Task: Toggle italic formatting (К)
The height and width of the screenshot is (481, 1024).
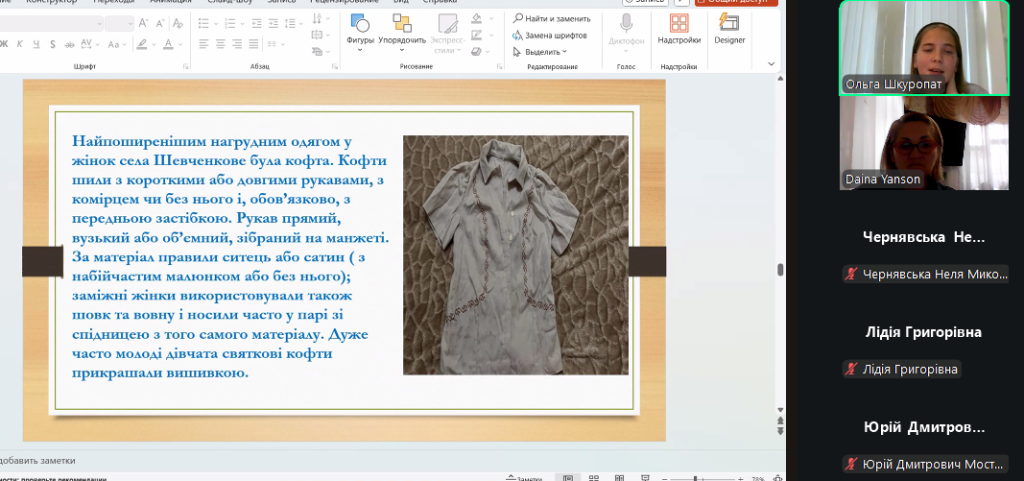Action: [x=21, y=43]
